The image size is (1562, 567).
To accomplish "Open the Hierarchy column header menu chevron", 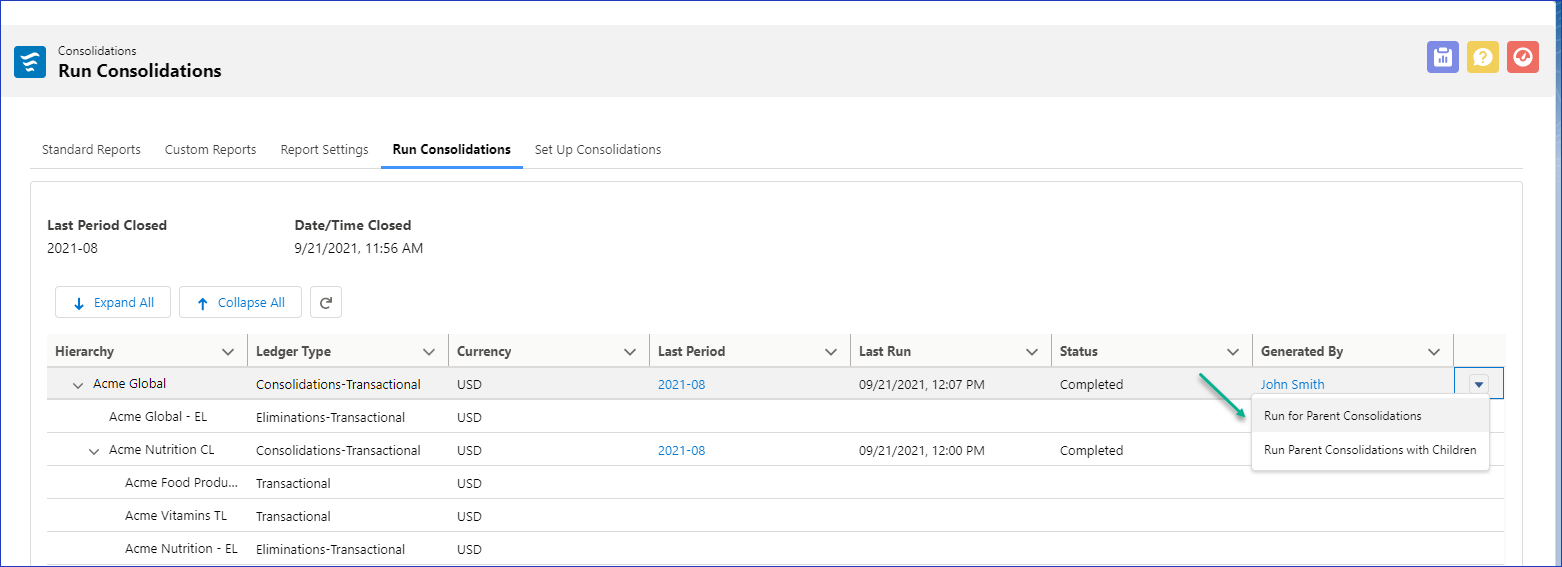I will pos(227,352).
